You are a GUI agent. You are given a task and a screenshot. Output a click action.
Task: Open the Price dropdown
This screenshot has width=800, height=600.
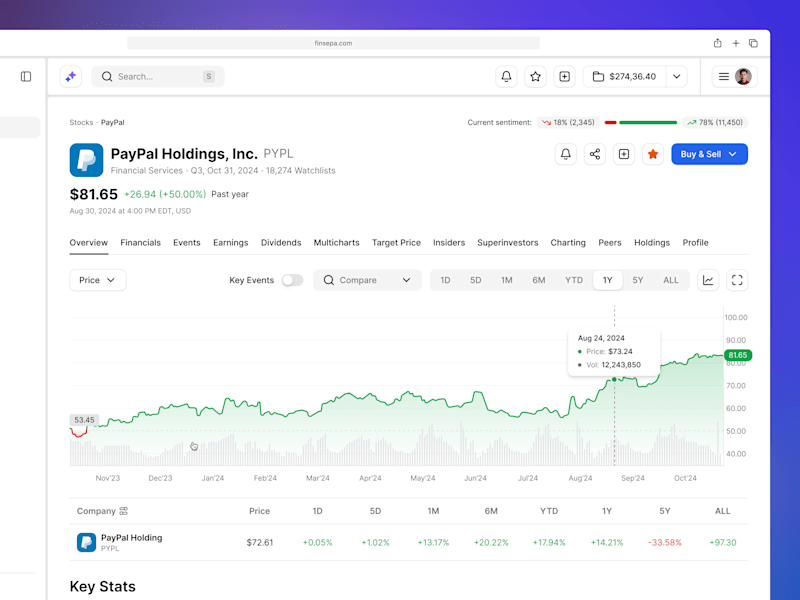97,280
